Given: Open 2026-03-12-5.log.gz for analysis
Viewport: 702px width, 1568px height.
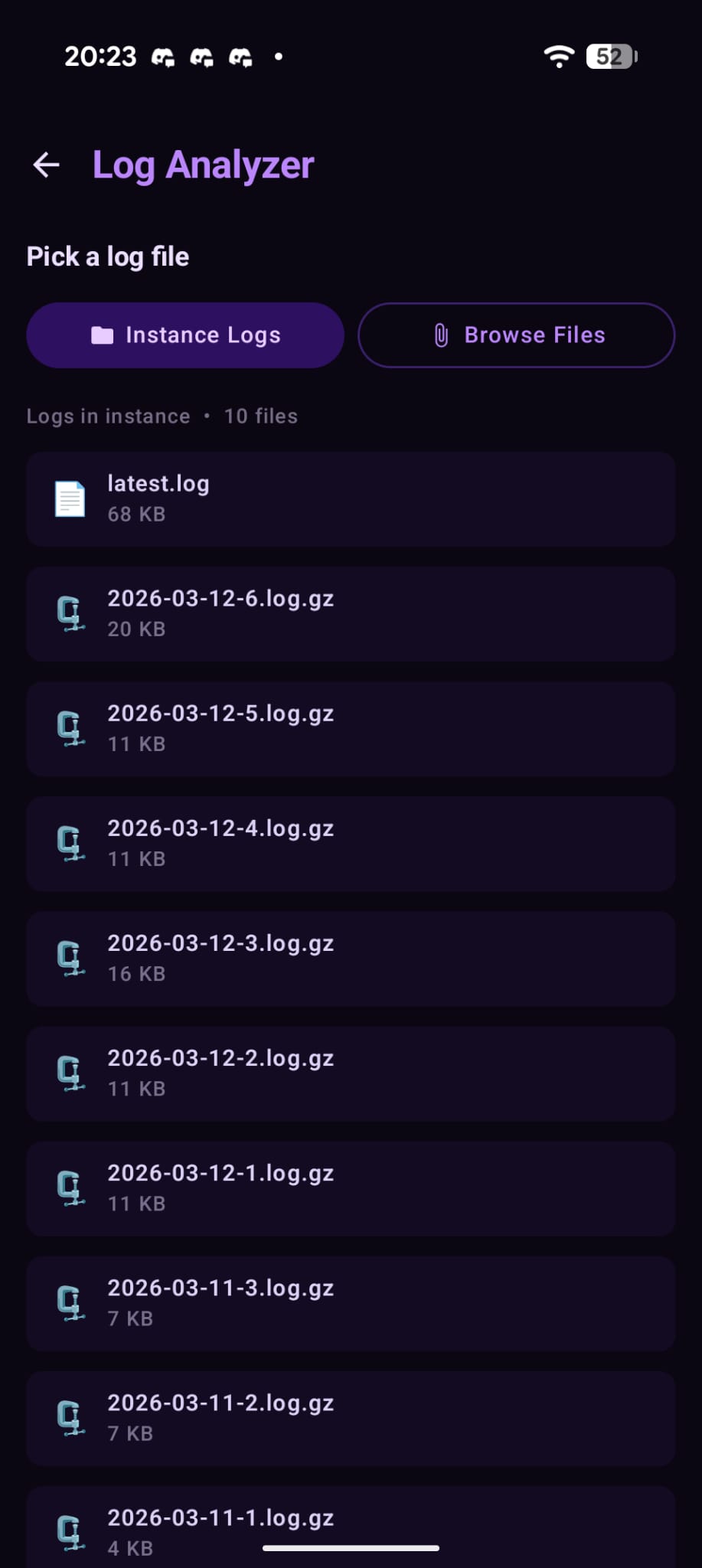Looking at the screenshot, I should coord(351,727).
